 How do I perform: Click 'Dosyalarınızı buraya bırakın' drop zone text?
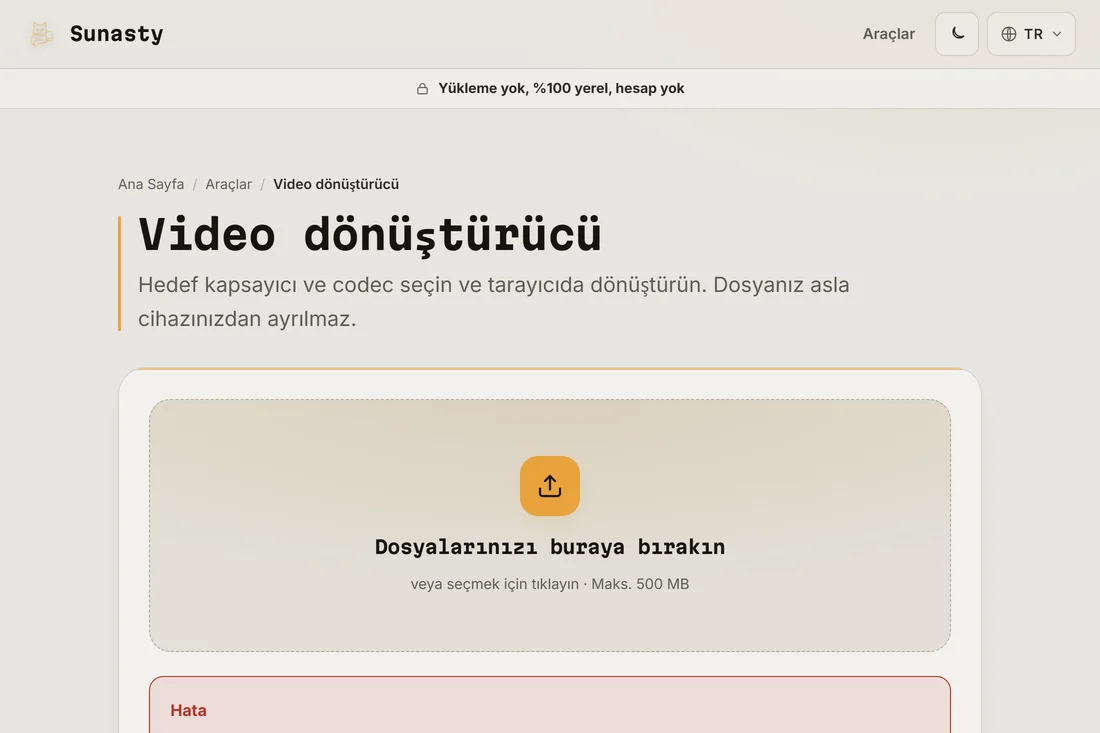550,546
